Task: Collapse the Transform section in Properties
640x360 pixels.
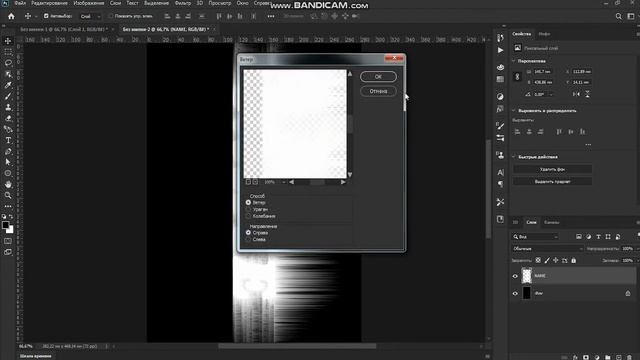Action: point(513,61)
